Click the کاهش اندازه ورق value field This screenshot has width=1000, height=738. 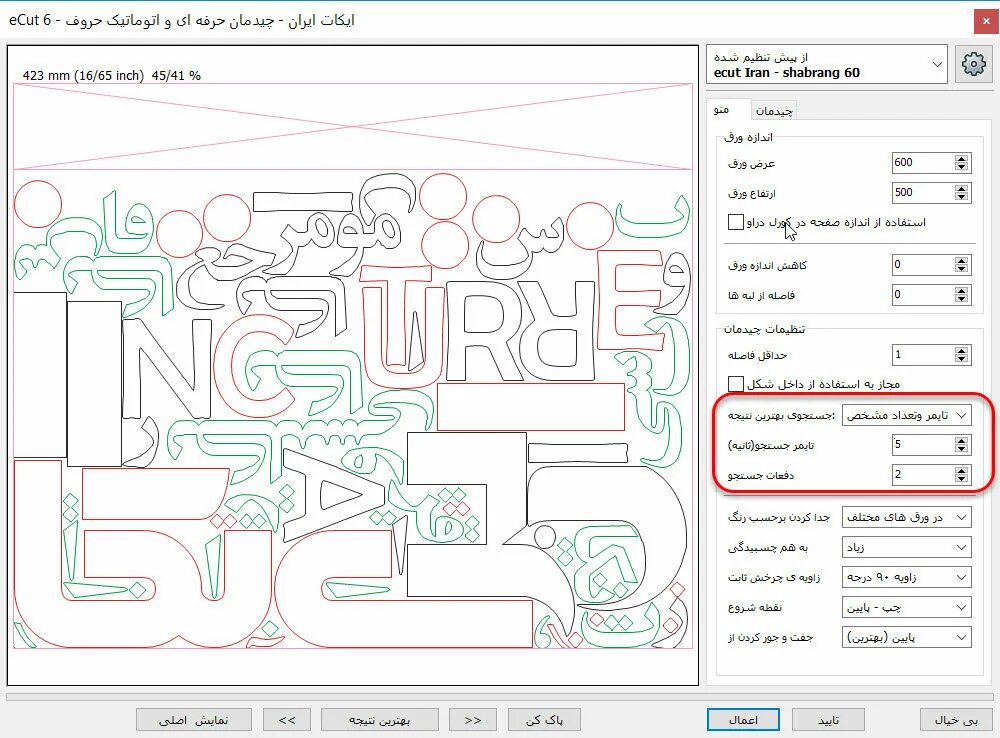922,265
